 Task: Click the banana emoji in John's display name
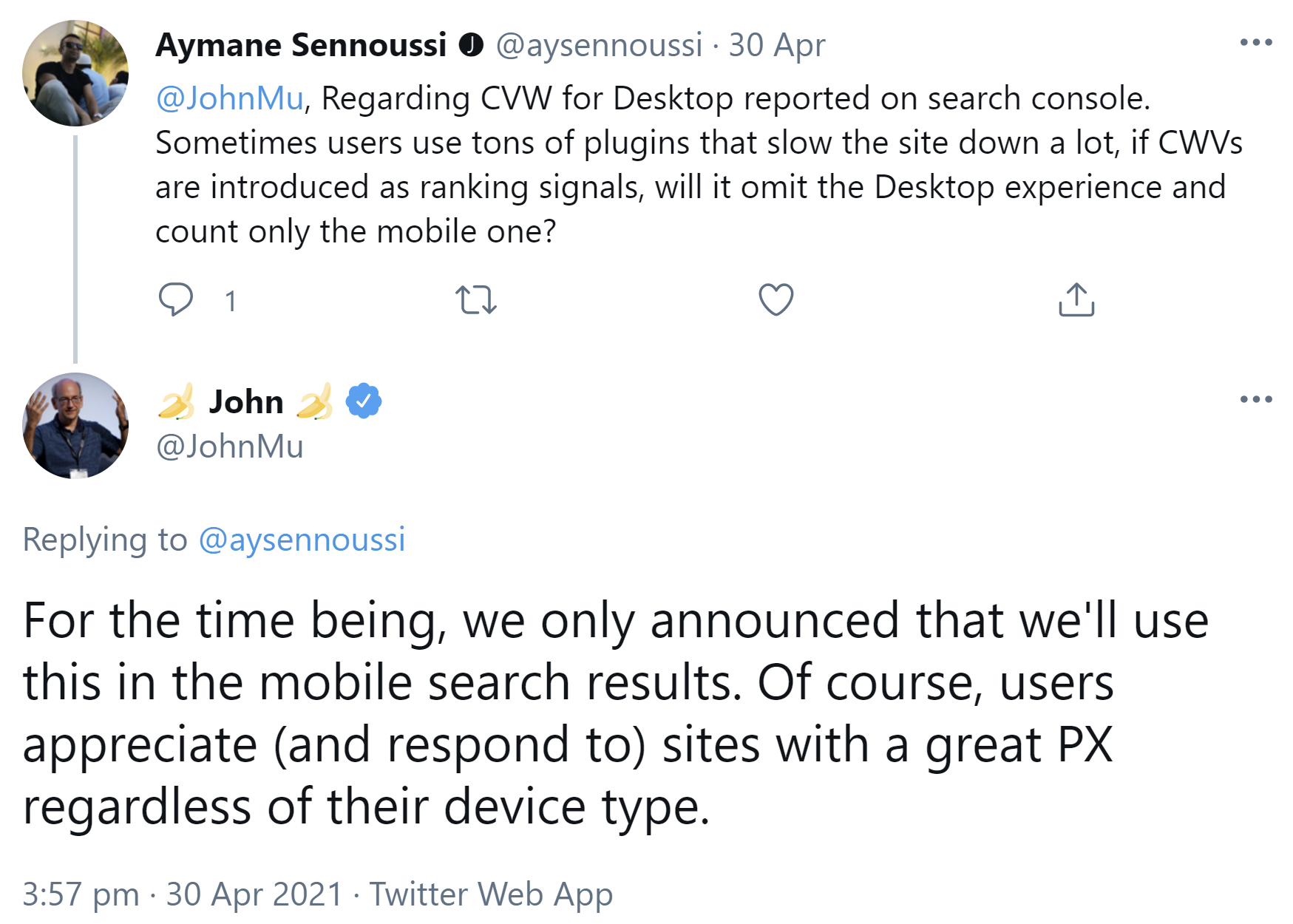pos(175,401)
